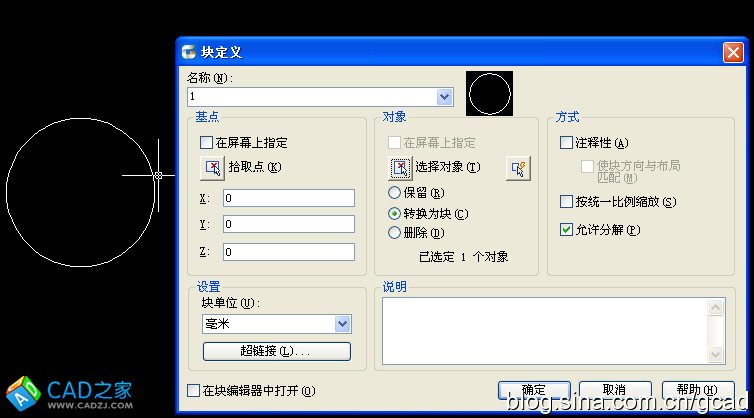754x418 pixels.
Task: Uncheck the 允许分解 checkbox
Action: pyautogui.click(x=567, y=230)
